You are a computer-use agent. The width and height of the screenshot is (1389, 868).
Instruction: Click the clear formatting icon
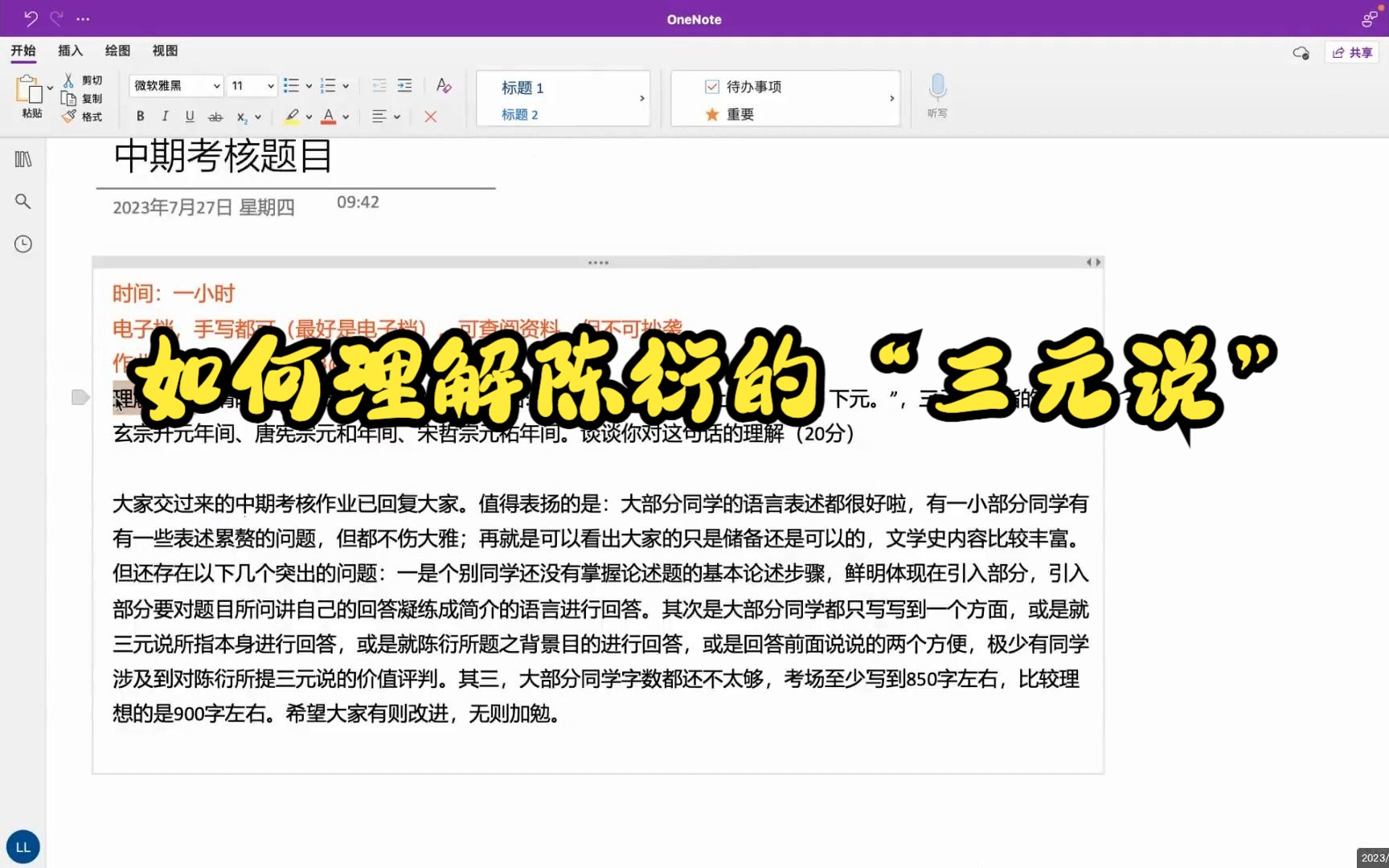tap(444, 85)
